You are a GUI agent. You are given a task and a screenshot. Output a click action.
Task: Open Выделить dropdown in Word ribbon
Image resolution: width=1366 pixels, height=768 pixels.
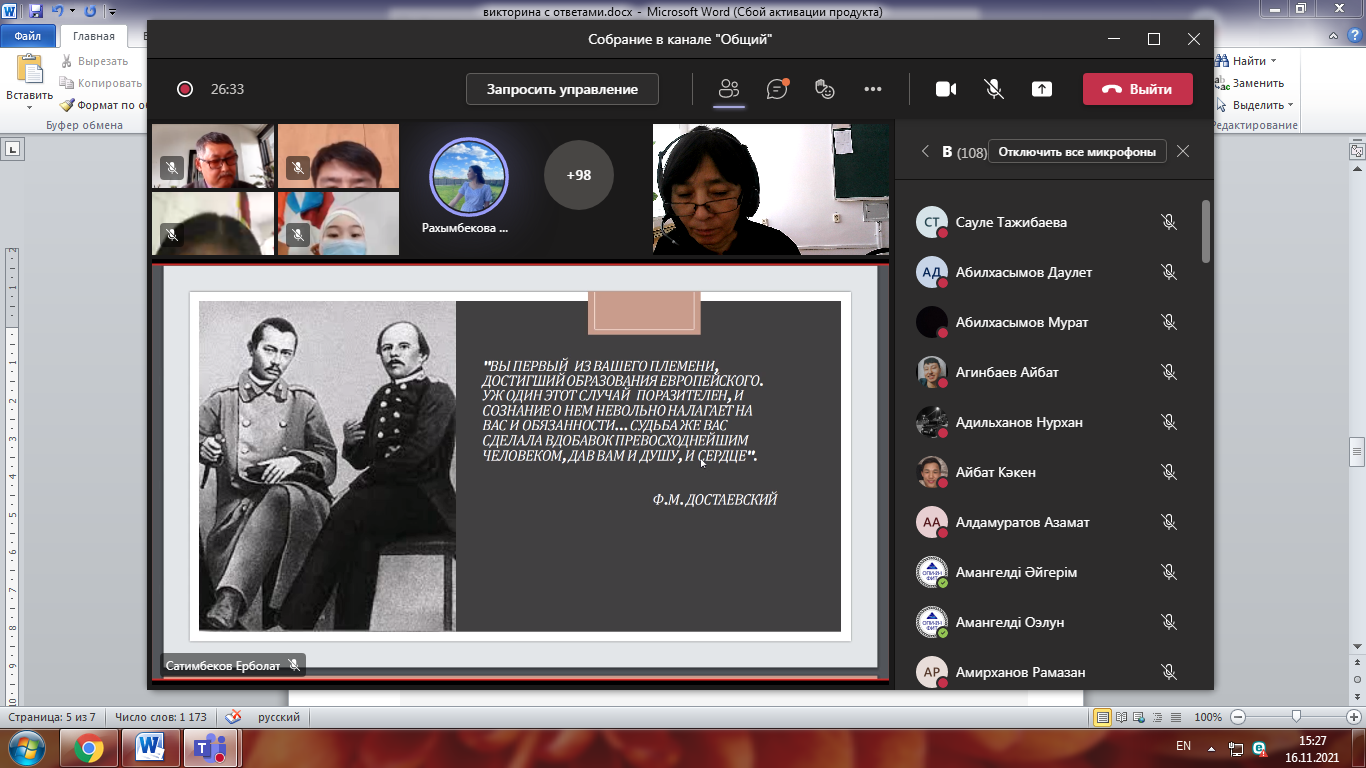pos(1255,105)
